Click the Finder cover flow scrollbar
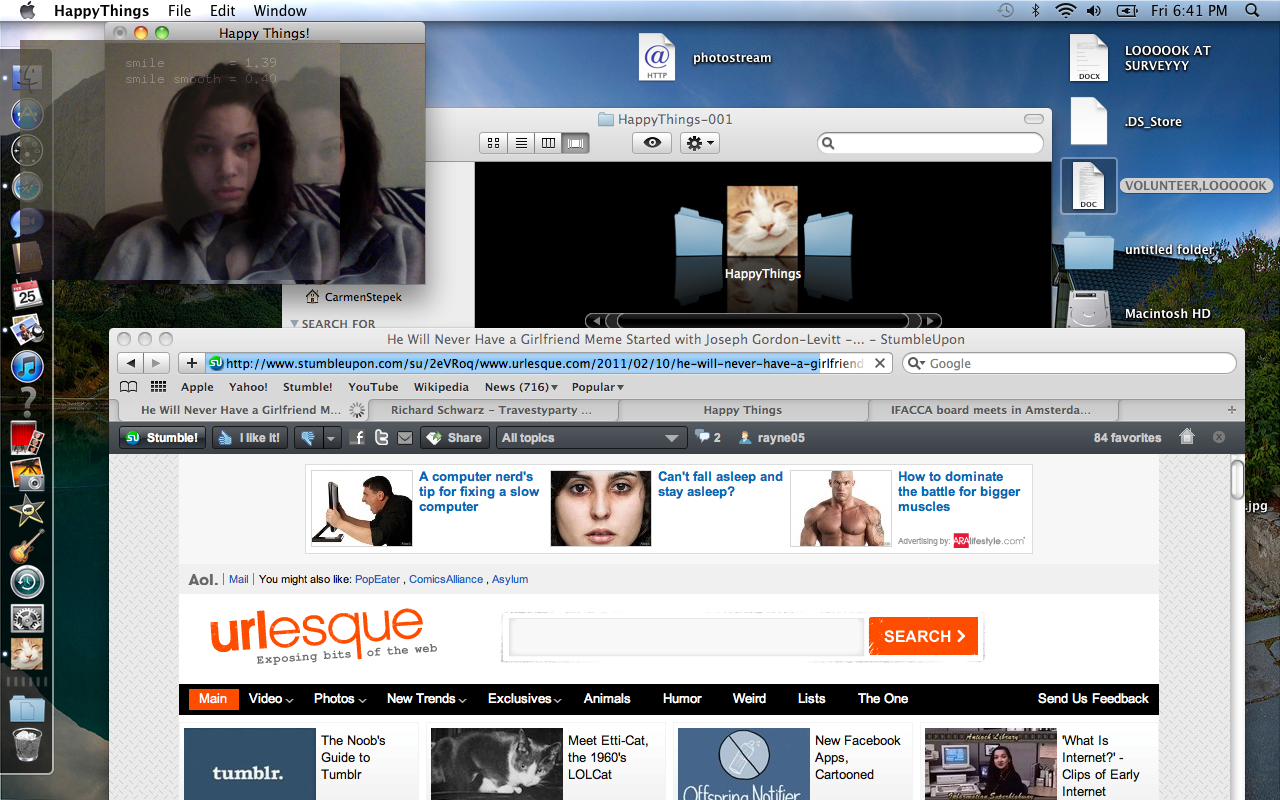Viewport: 1280px width, 800px height. click(762, 321)
